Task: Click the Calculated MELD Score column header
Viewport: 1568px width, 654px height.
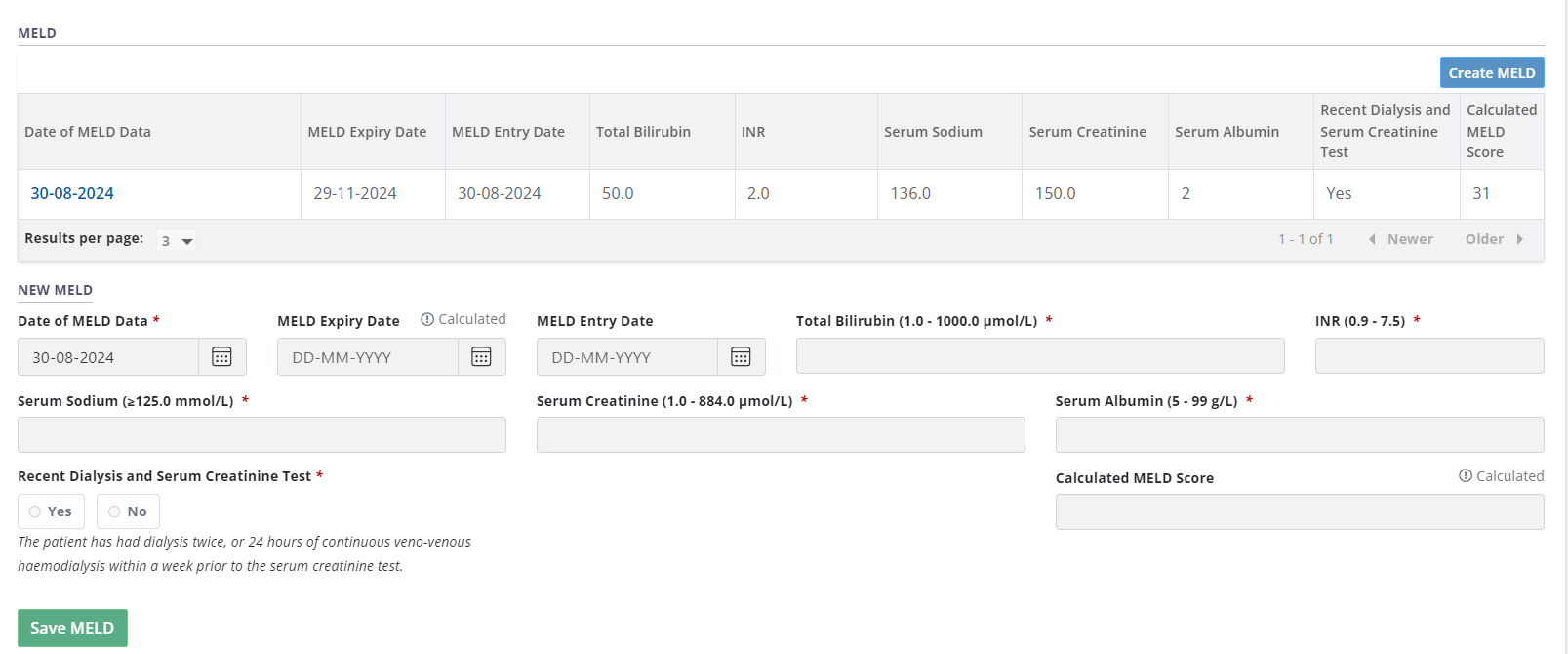Action: tap(1501, 131)
